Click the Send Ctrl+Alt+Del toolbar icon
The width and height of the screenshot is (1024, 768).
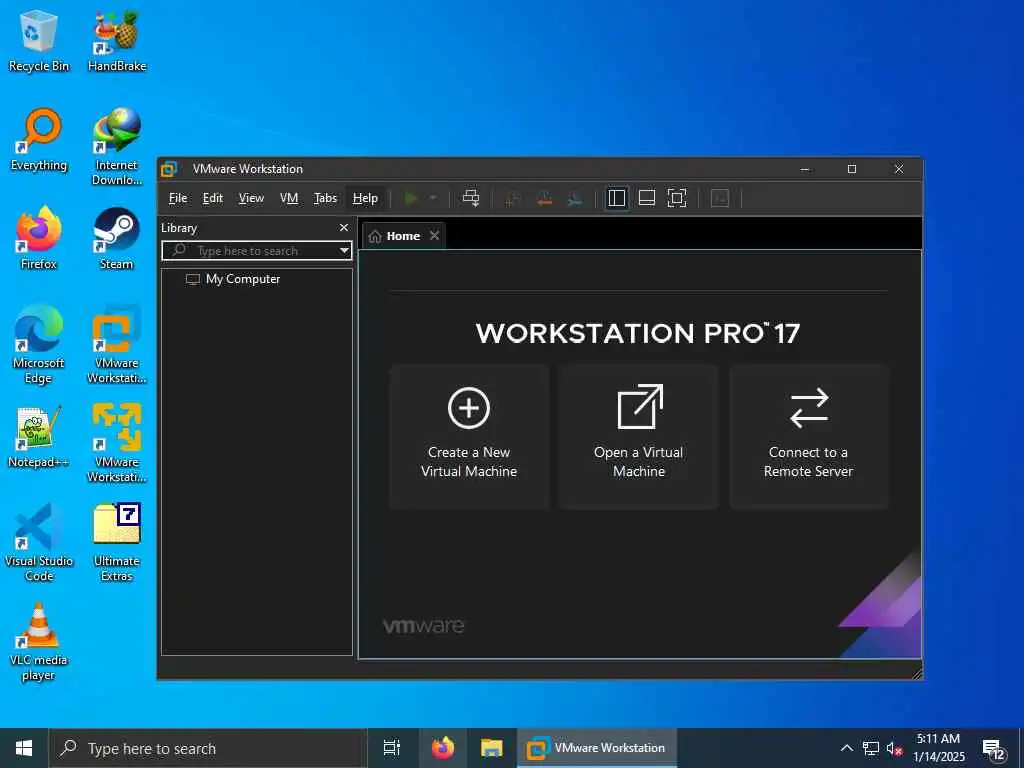coord(471,198)
